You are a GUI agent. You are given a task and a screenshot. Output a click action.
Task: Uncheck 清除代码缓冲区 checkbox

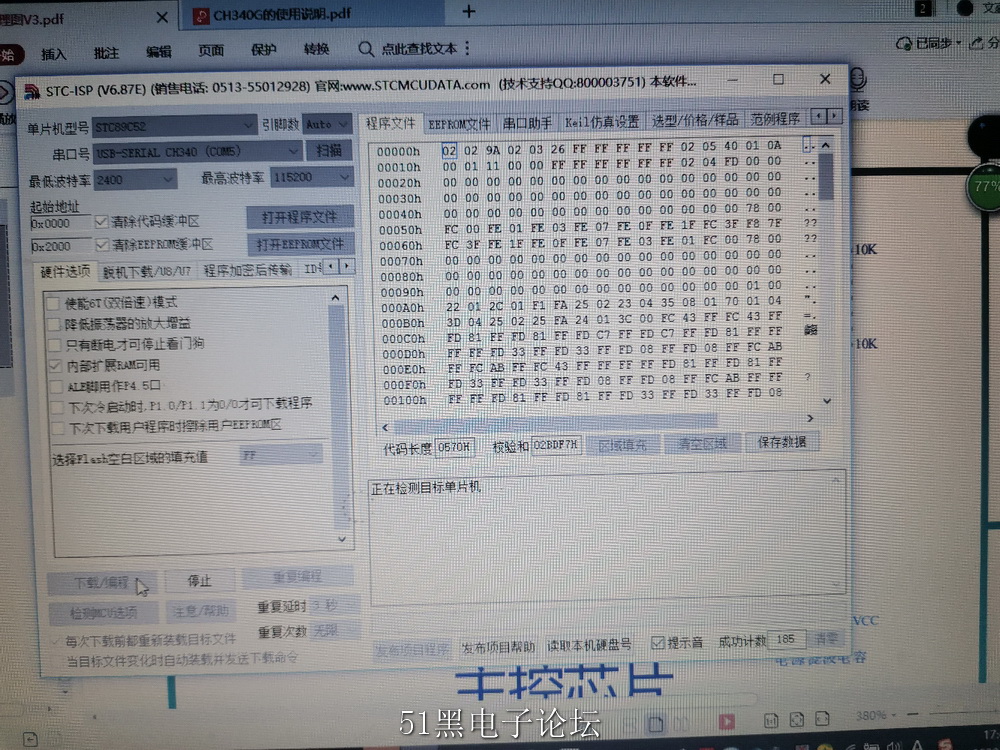tap(101, 222)
